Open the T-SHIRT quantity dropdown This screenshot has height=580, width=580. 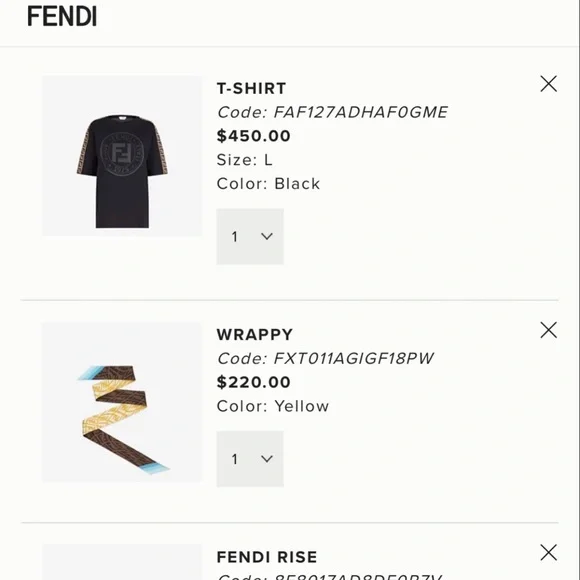point(250,237)
